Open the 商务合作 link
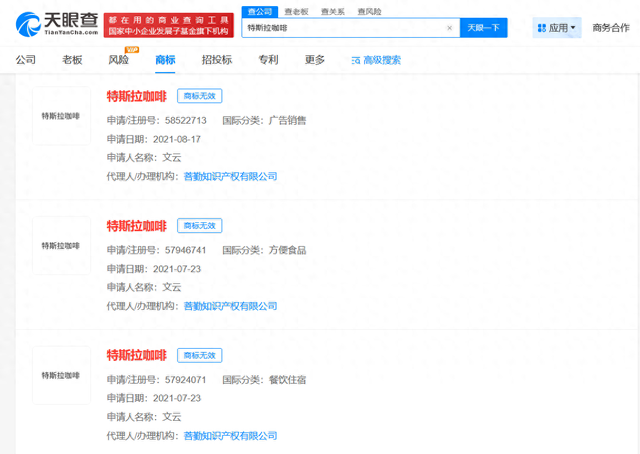This screenshot has height=454, width=640. (x=611, y=28)
